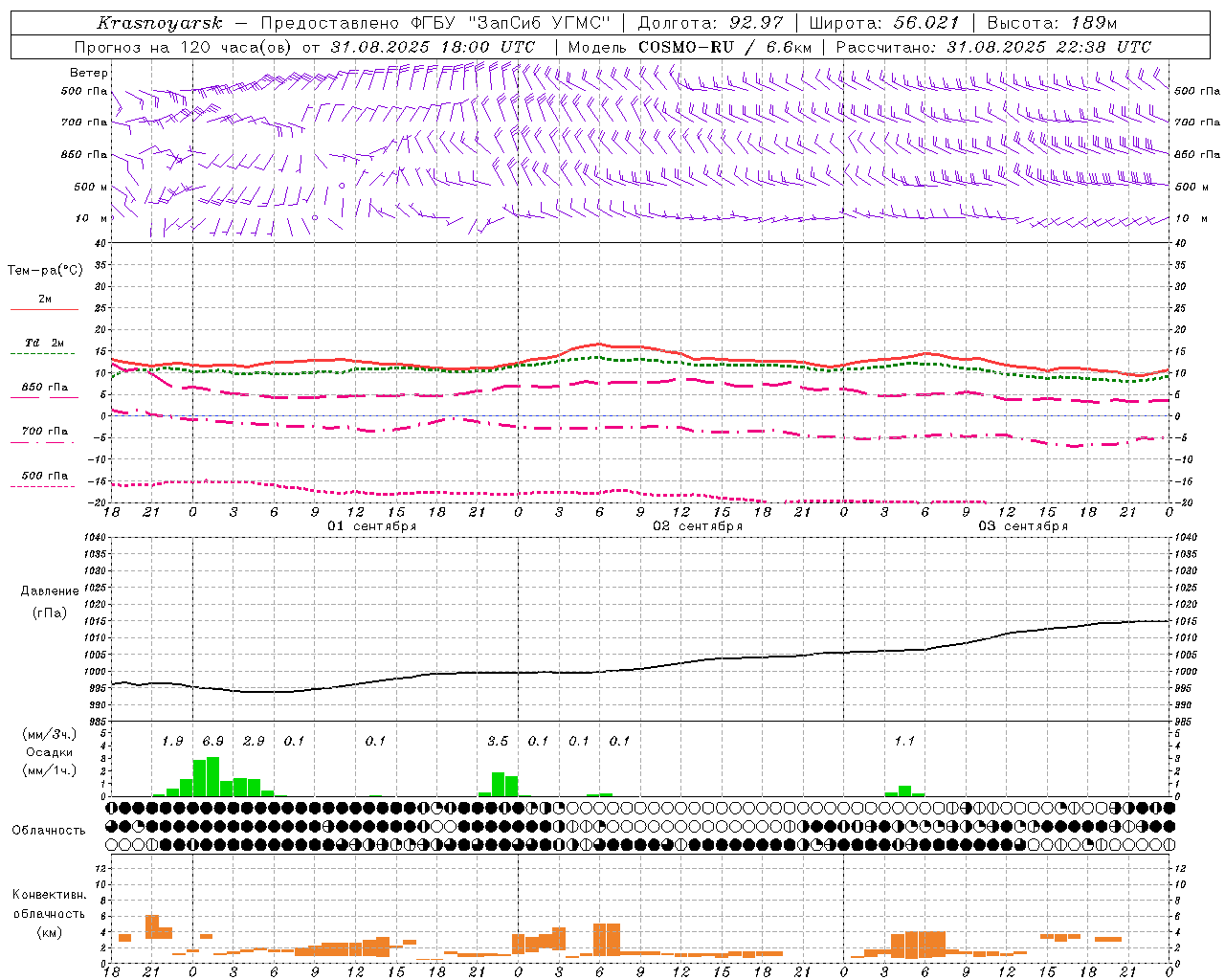Click the Облачность cloud cover label
Viewport: 1225px width, 980px height.
[49, 830]
